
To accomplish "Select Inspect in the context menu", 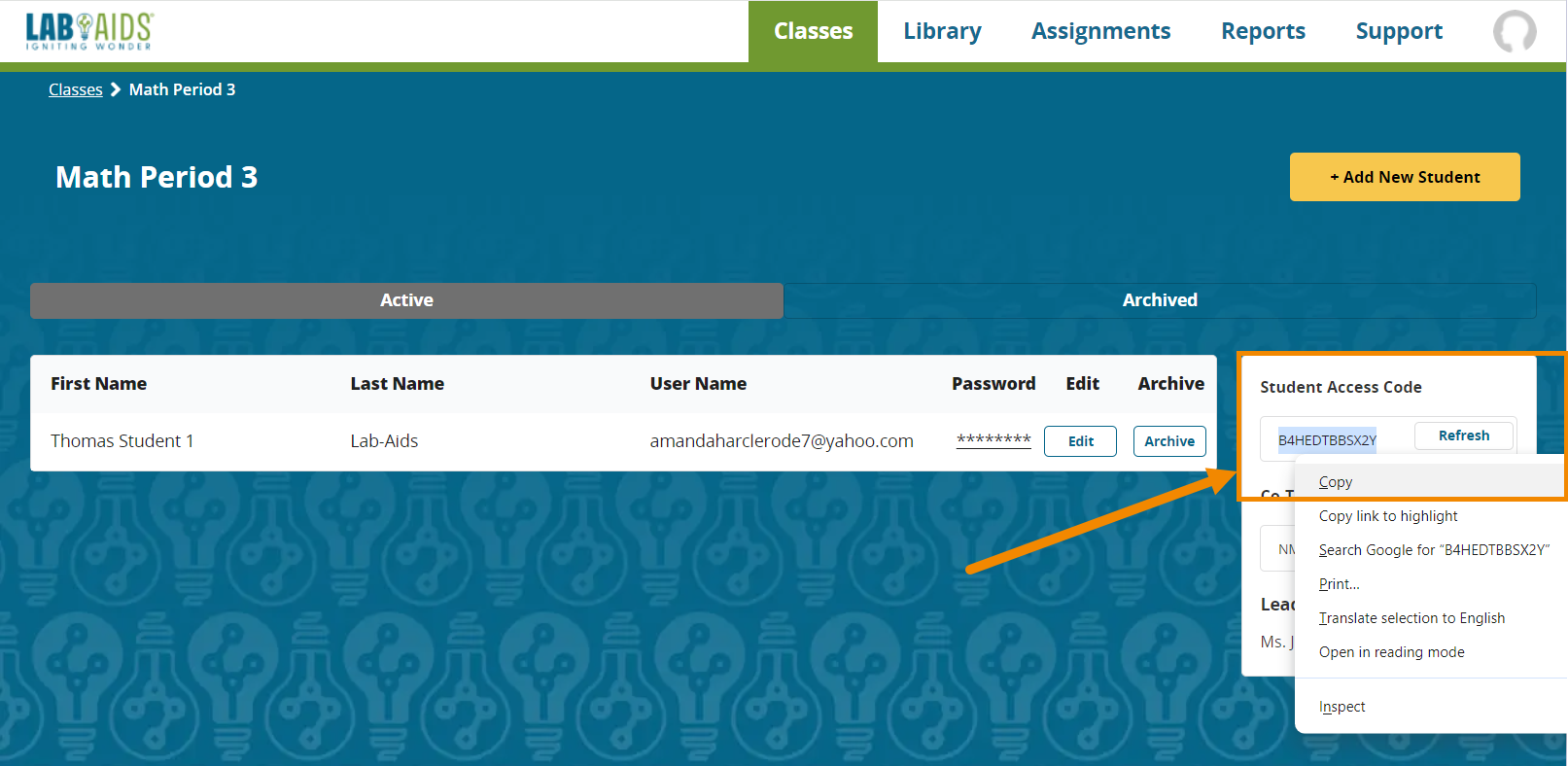I will (x=1342, y=707).
